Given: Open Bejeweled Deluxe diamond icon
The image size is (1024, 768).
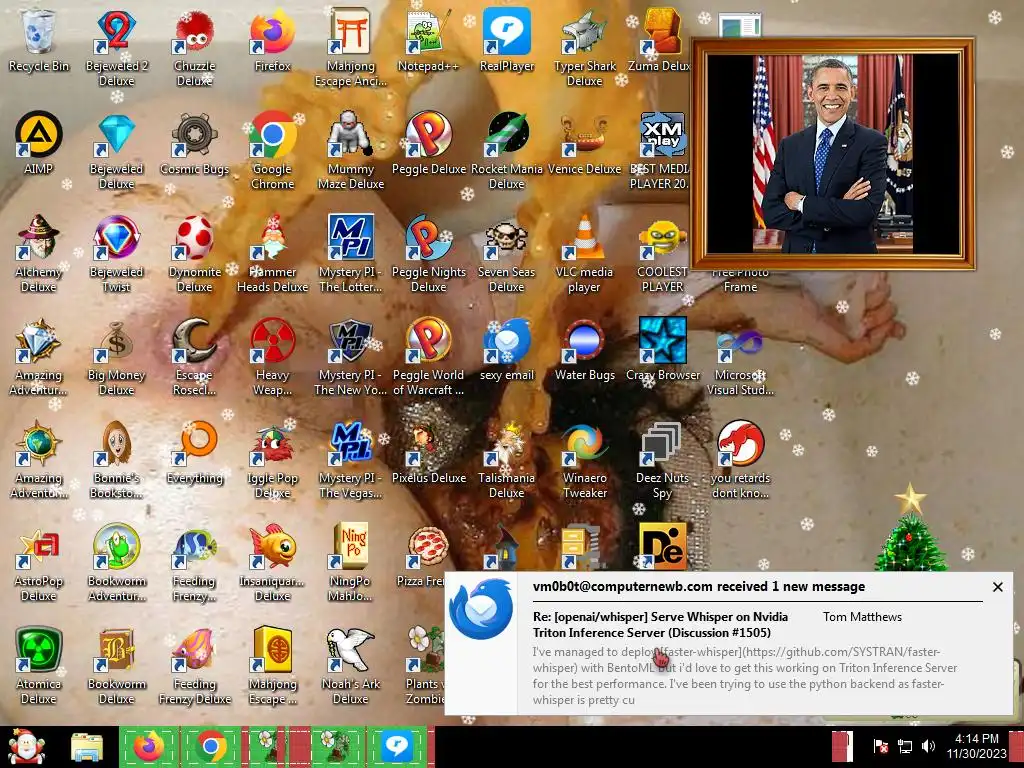Looking at the screenshot, I should [x=116, y=150].
